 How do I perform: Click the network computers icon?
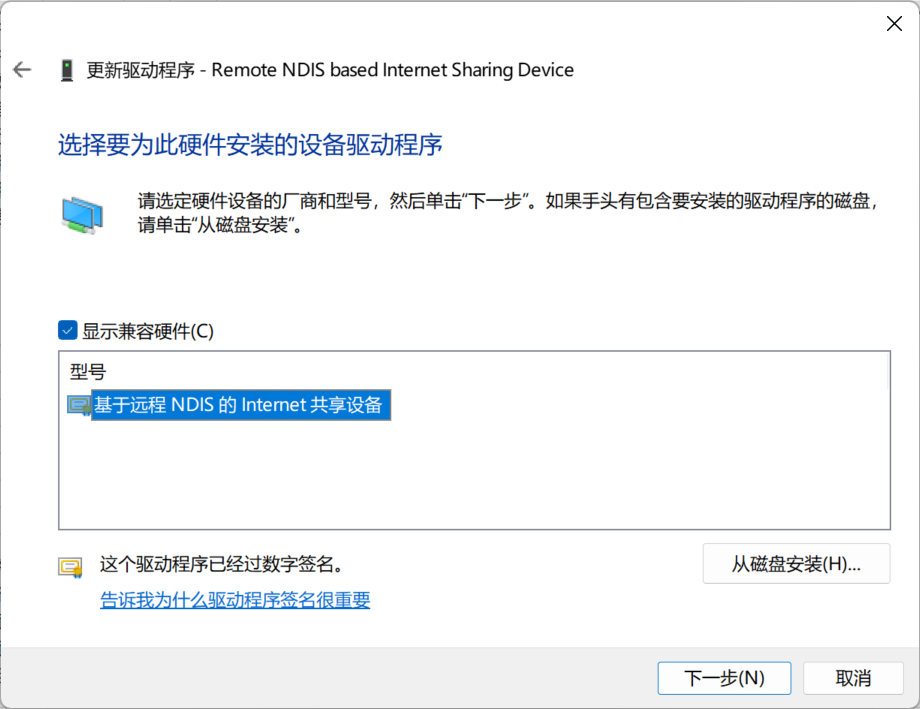(82, 215)
